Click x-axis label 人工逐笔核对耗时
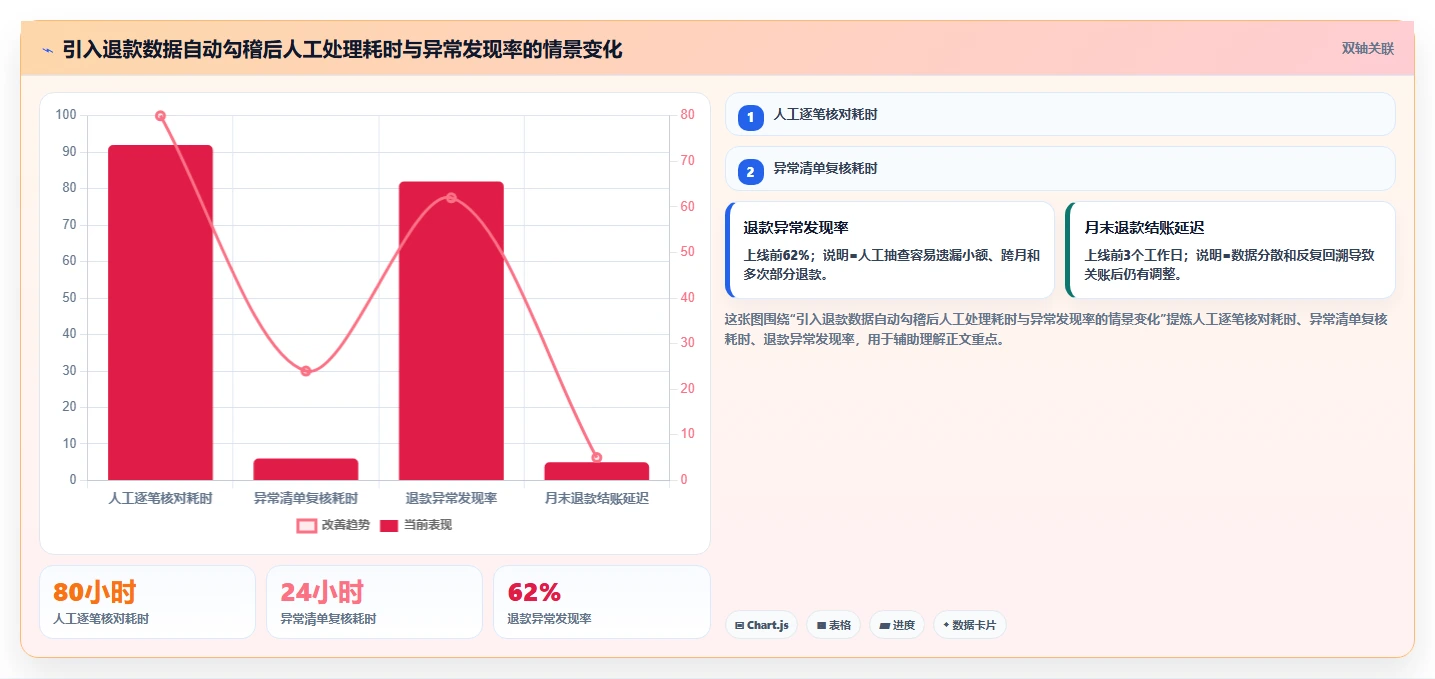 point(160,498)
